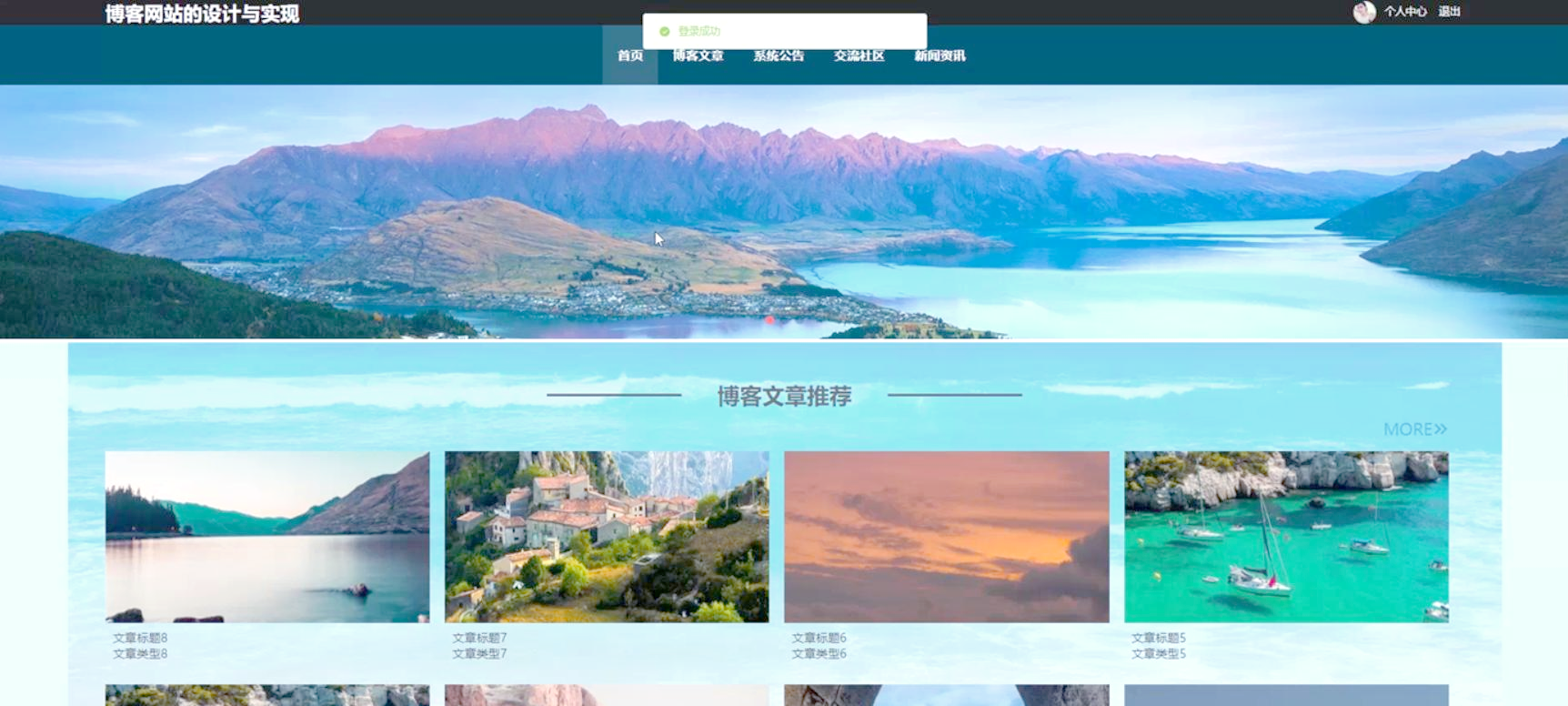
Task: Open 个人中心 personal center
Action: (1405, 12)
